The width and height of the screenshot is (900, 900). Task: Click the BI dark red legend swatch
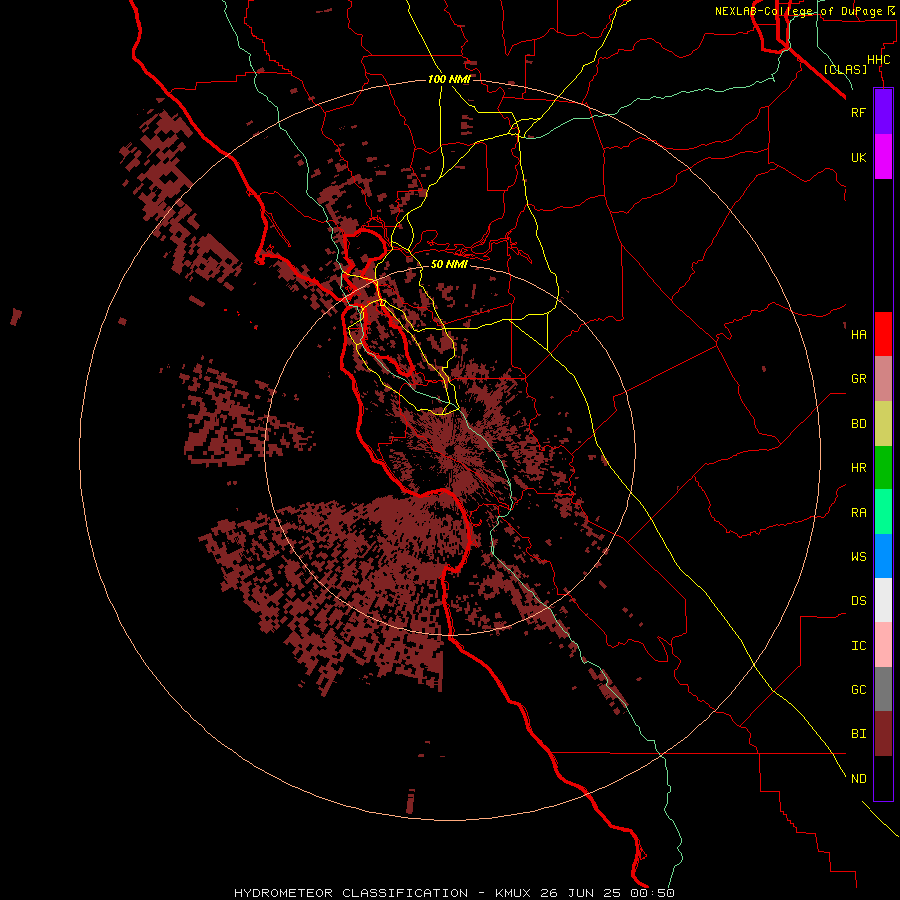click(883, 734)
